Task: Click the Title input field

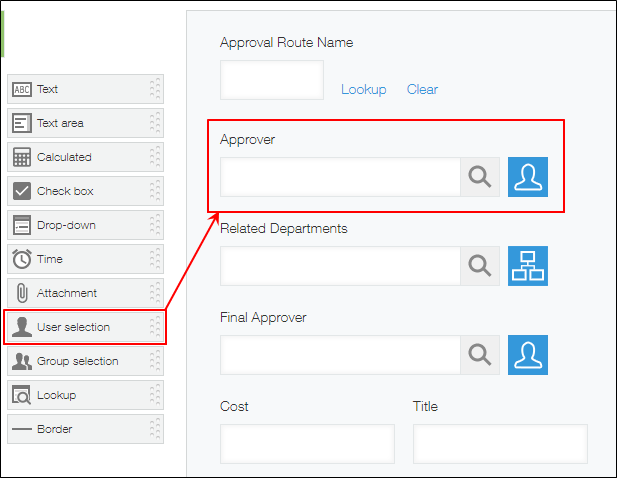Action: tap(499, 443)
